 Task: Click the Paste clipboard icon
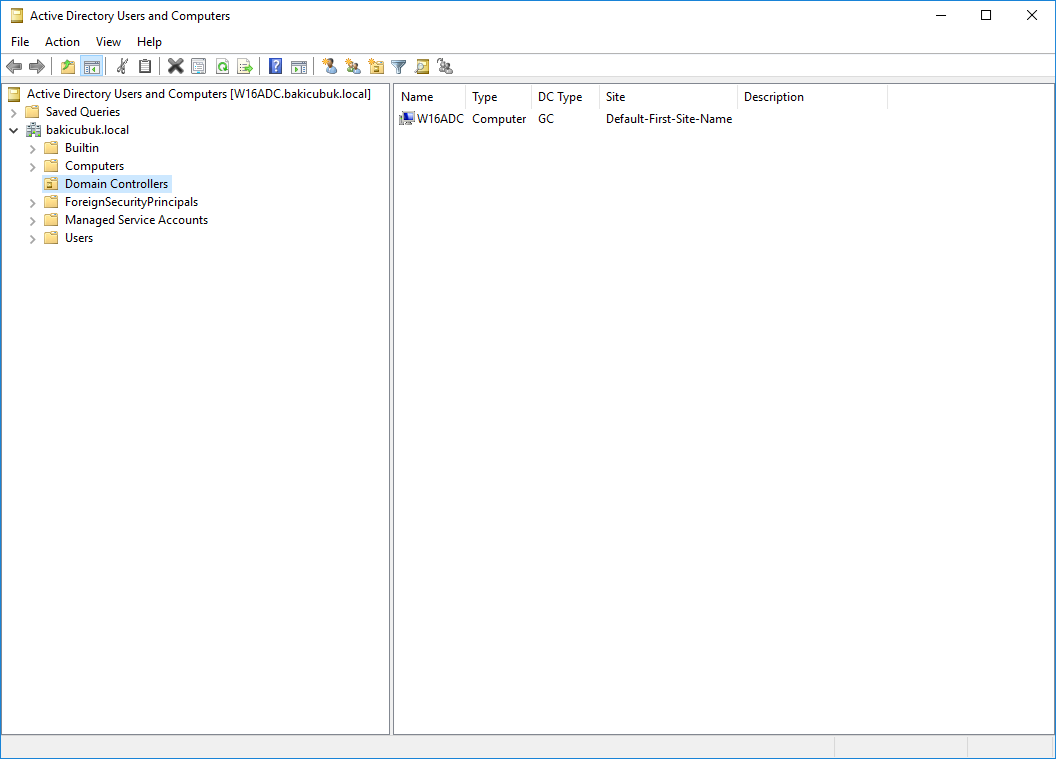pos(145,66)
